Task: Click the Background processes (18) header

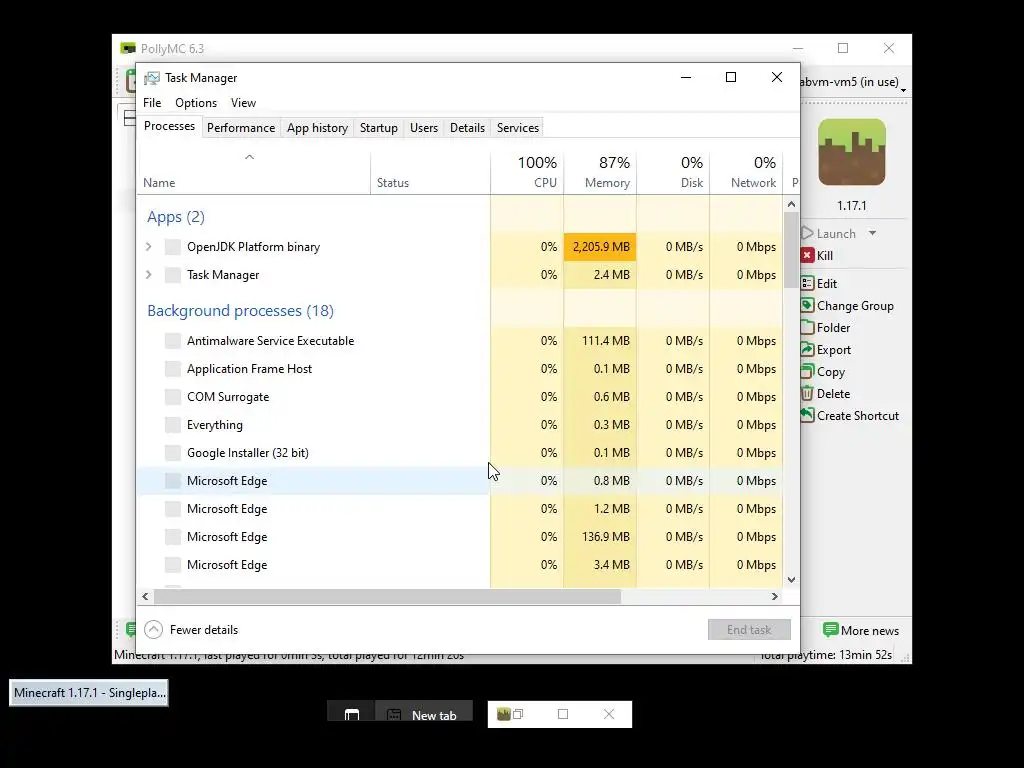Action: tap(240, 310)
